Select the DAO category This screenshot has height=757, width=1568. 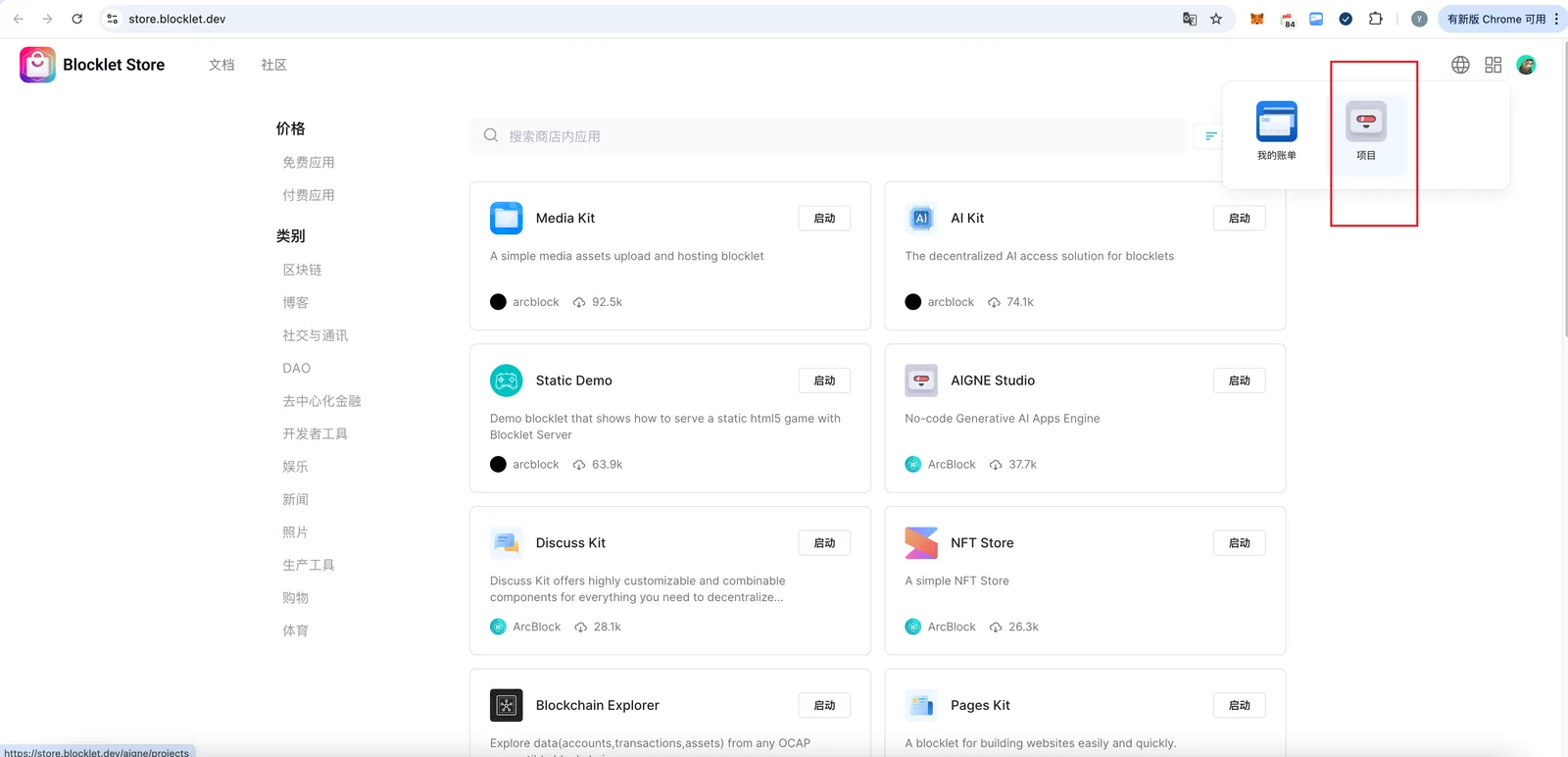pos(297,369)
